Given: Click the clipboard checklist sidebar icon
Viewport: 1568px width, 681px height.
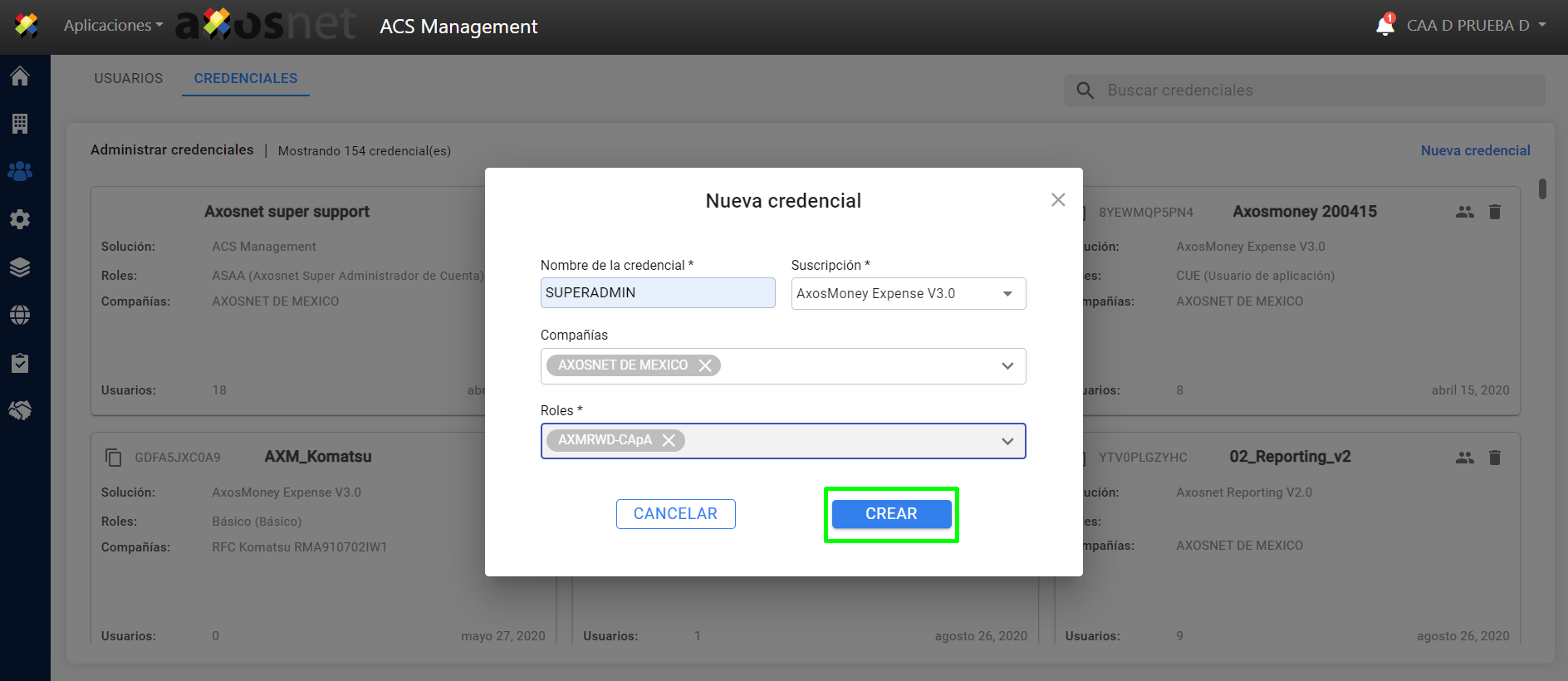Looking at the screenshot, I should [20, 363].
